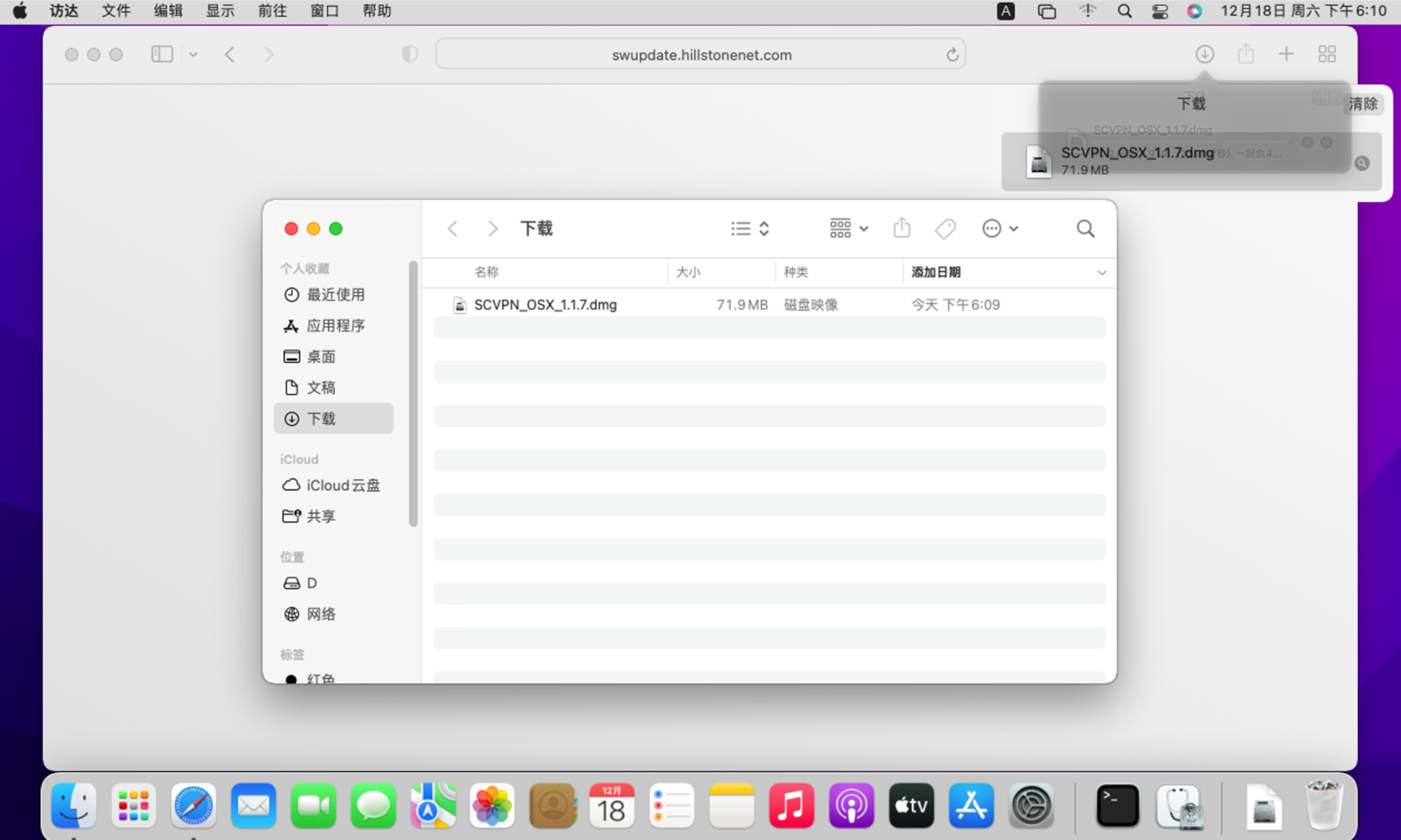Clear downloads list with 清除 button
The image size is (1401, 840).
click(x=1363, y=104)
